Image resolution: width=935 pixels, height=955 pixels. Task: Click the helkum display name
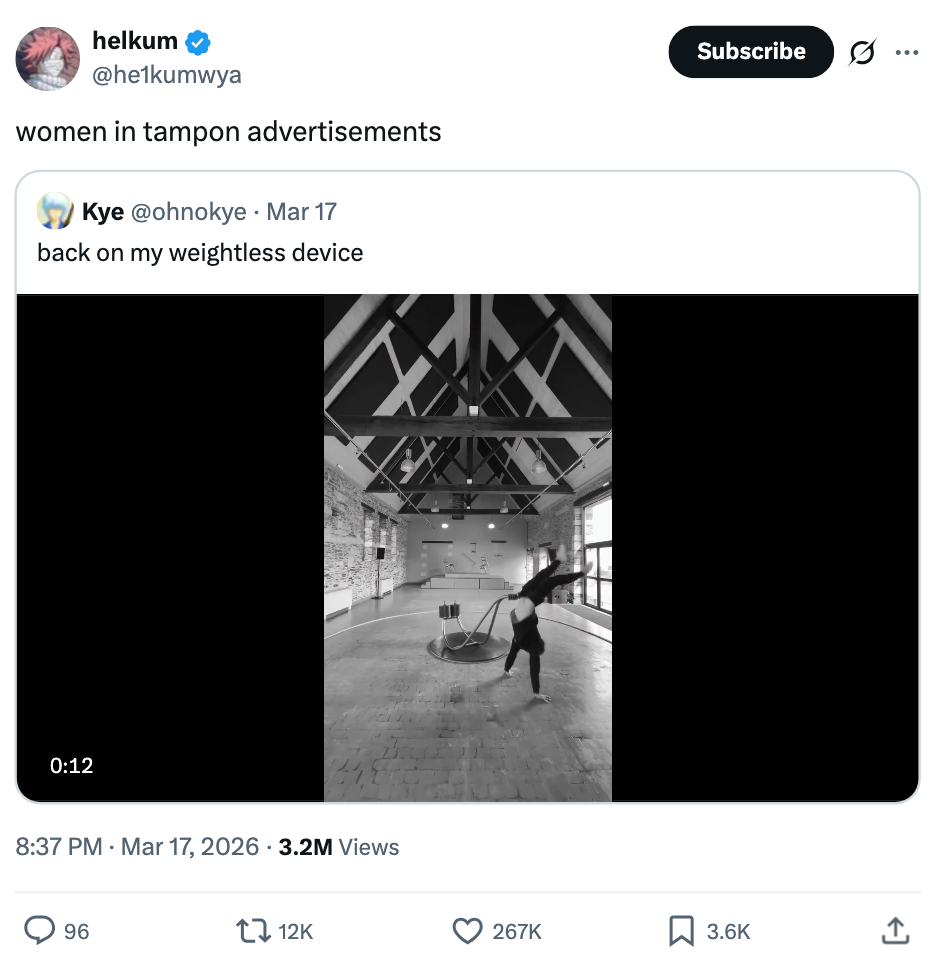135,41
